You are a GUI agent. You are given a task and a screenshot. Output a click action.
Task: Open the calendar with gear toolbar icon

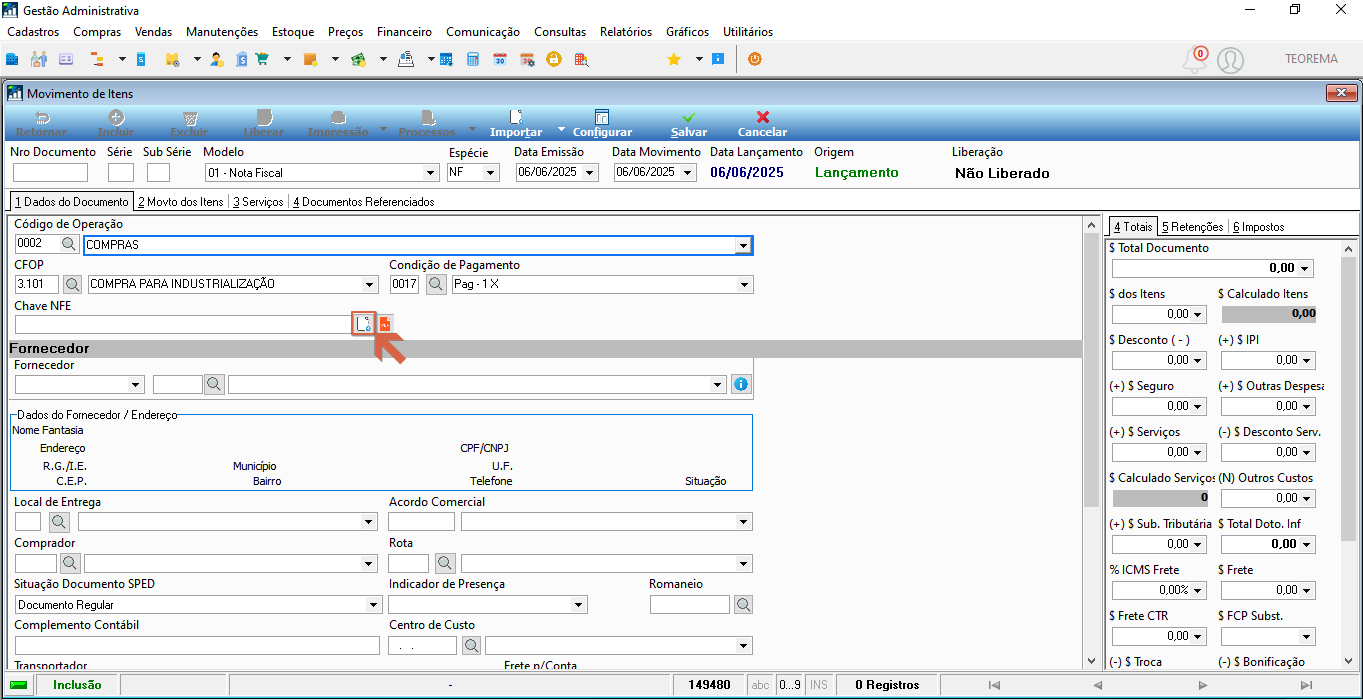click(x=527, y=59)
